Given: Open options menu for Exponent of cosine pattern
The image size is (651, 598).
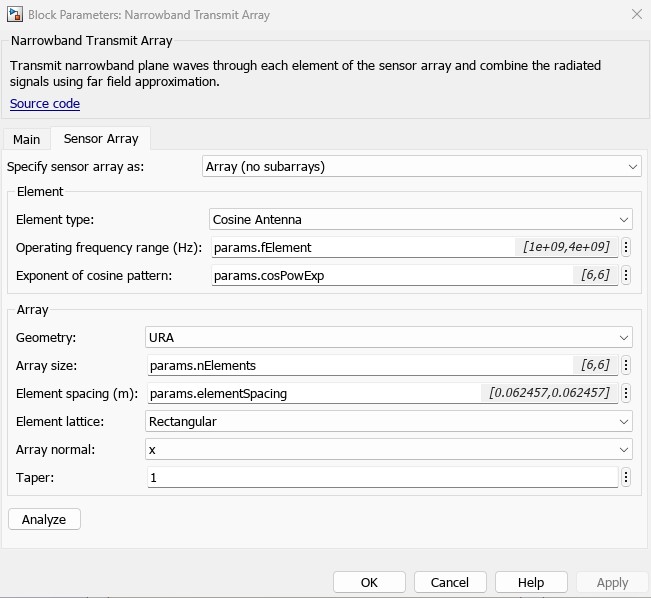Looking at the screenshot, I should (x=626, y=275).
